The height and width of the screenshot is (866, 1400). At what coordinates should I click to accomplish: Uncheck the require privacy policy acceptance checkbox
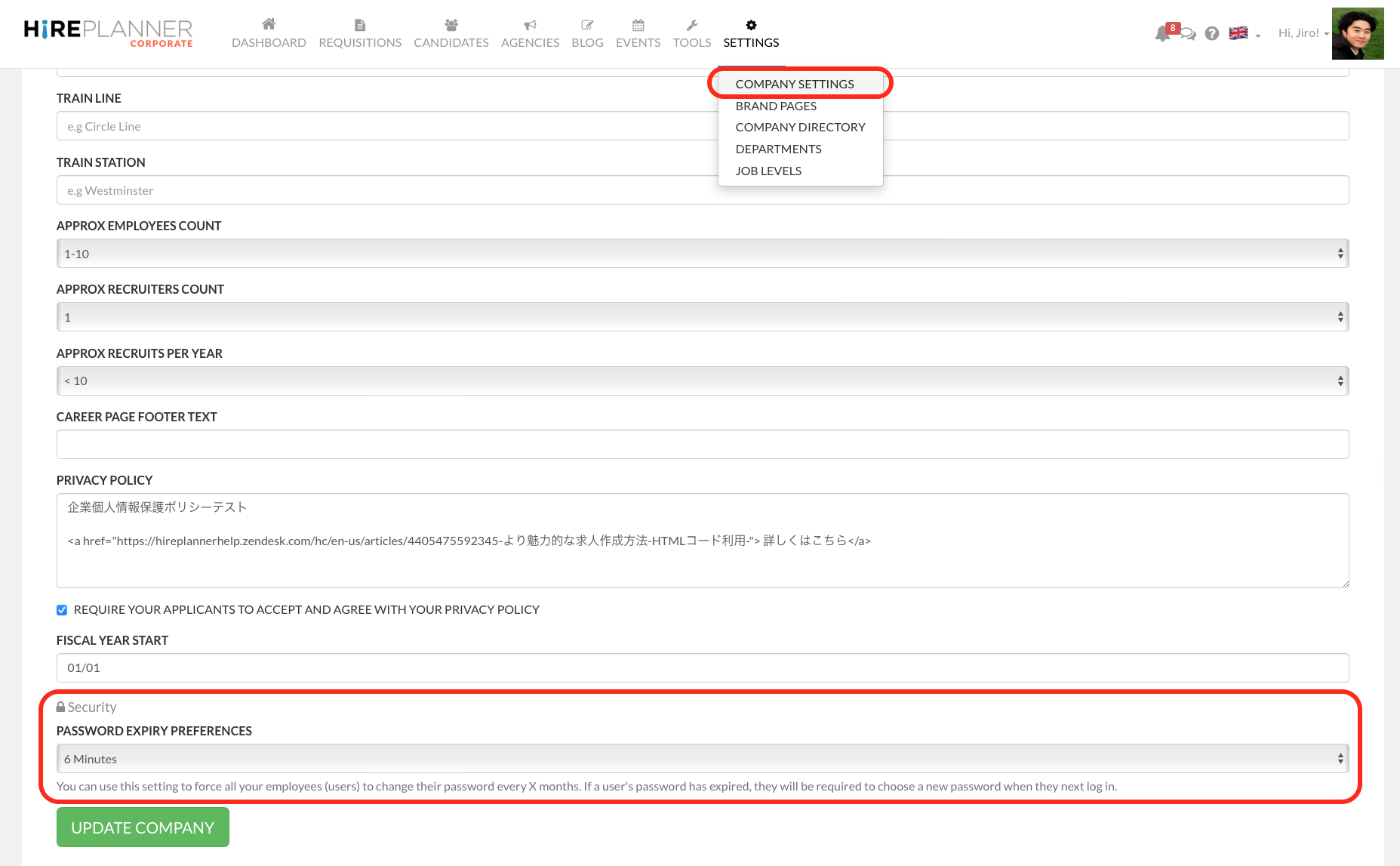tap(62, 610)
